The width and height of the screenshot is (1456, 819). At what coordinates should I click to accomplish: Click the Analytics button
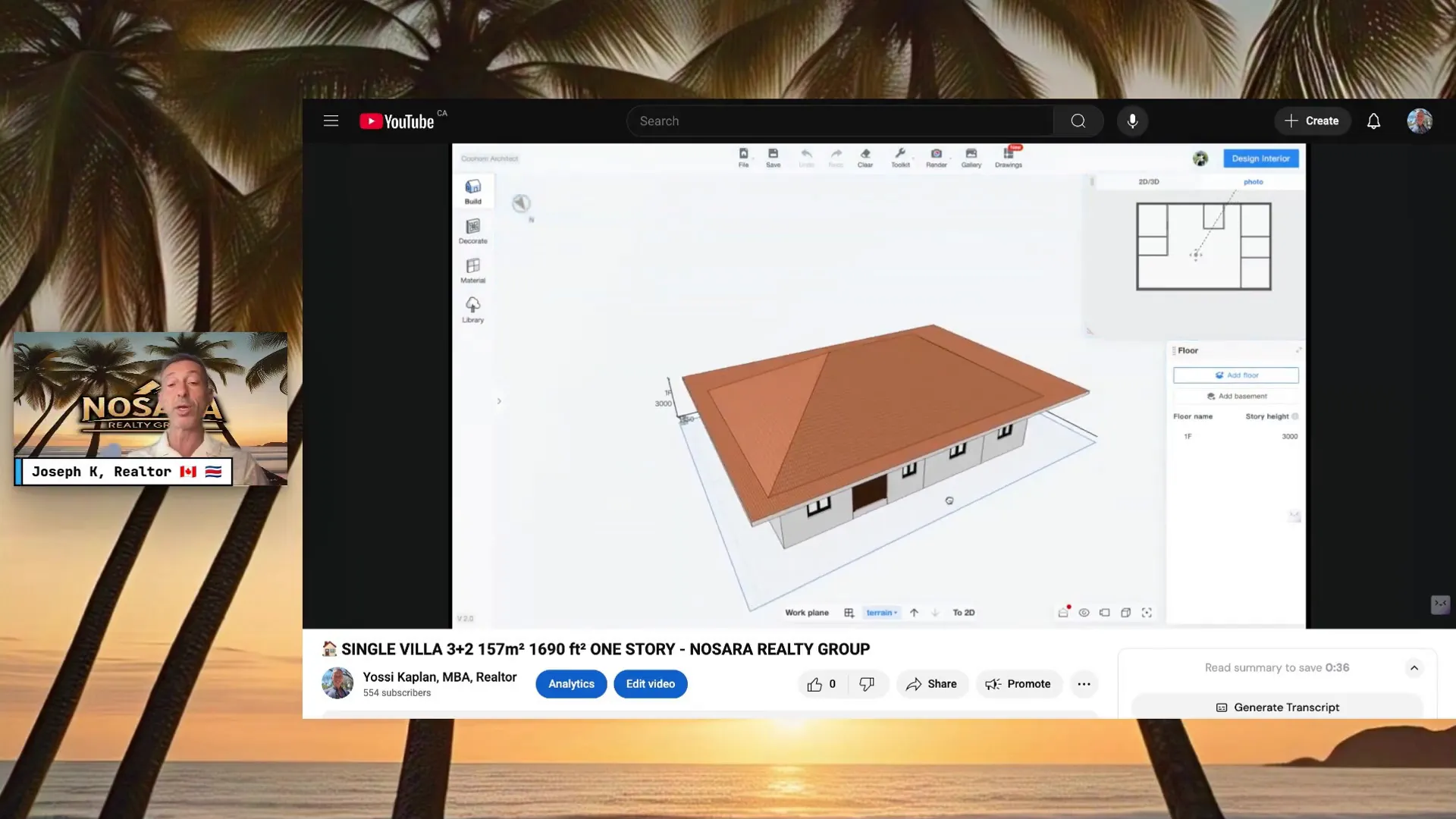point(571,684)
